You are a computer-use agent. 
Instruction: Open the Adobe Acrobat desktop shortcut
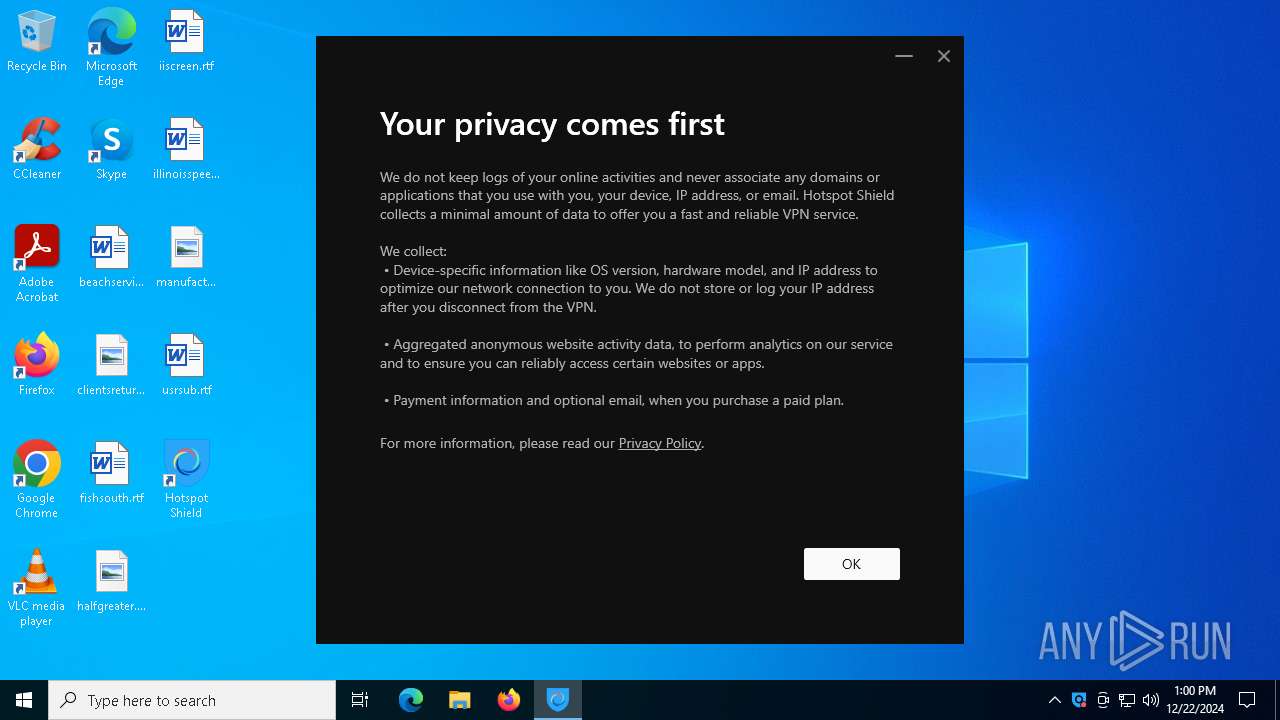pyautogui.click(x=37, y=264)
